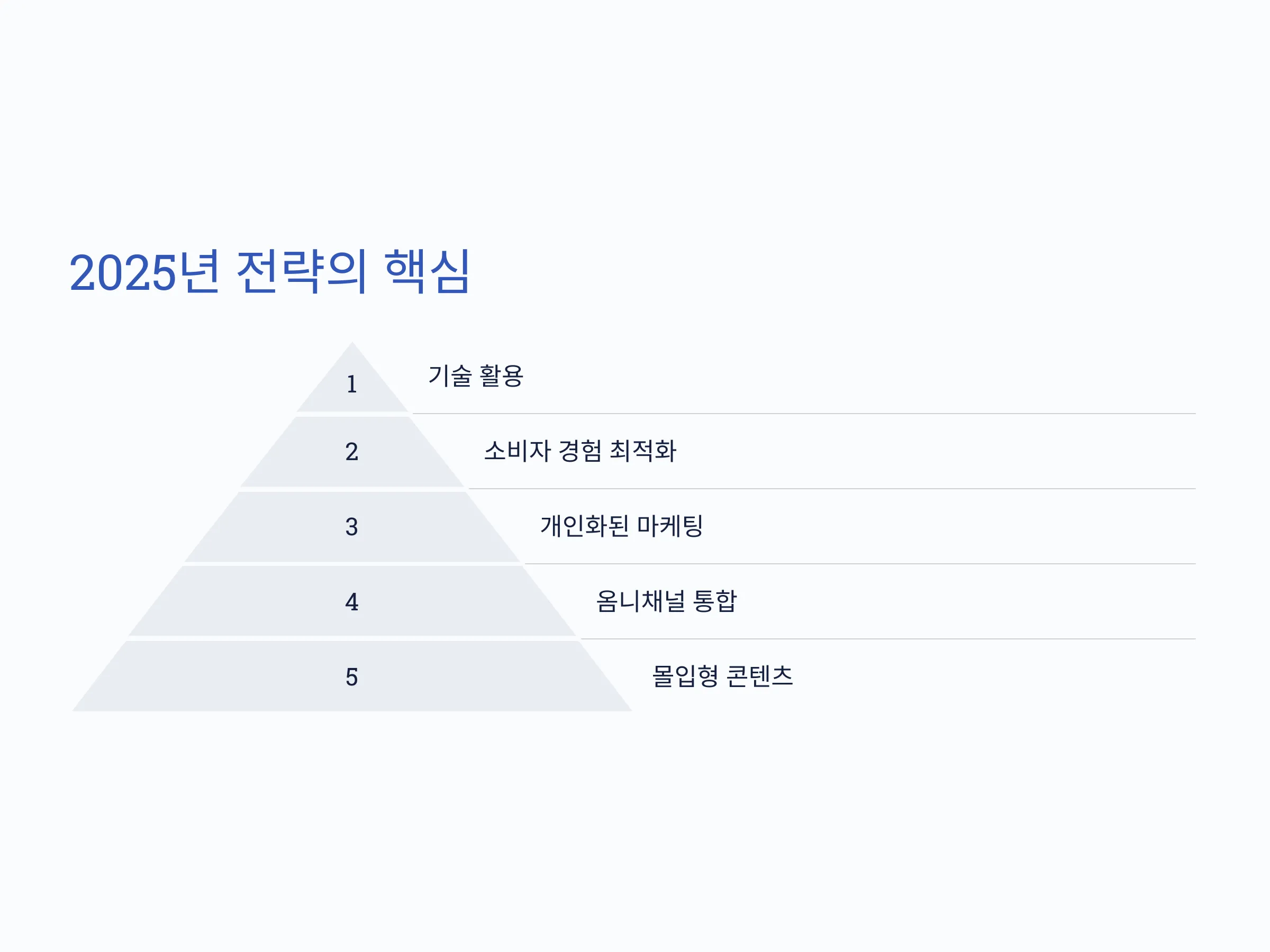Select the divider line beneath 소비자 경험 최적화

coord(832,489)
